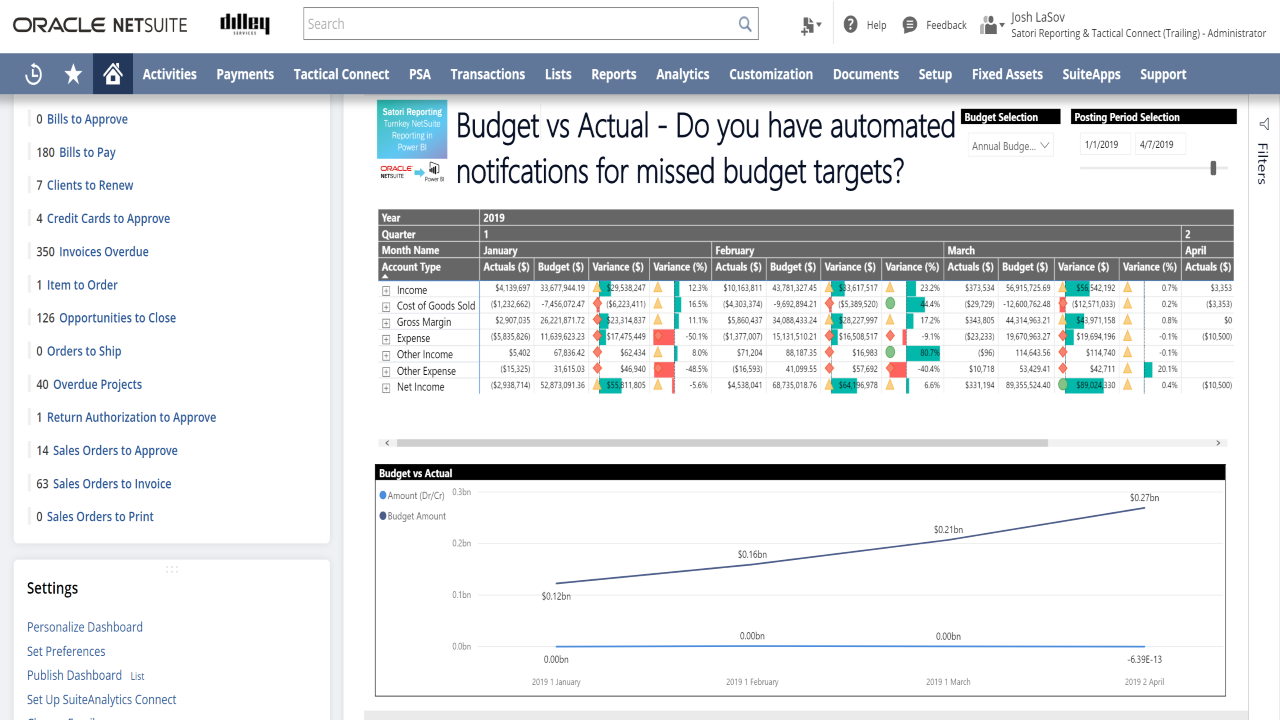The height and width of the screenshot is (720, 1280).
Task: Open the Budget Selection dropdown
Action: point(1010,146)
